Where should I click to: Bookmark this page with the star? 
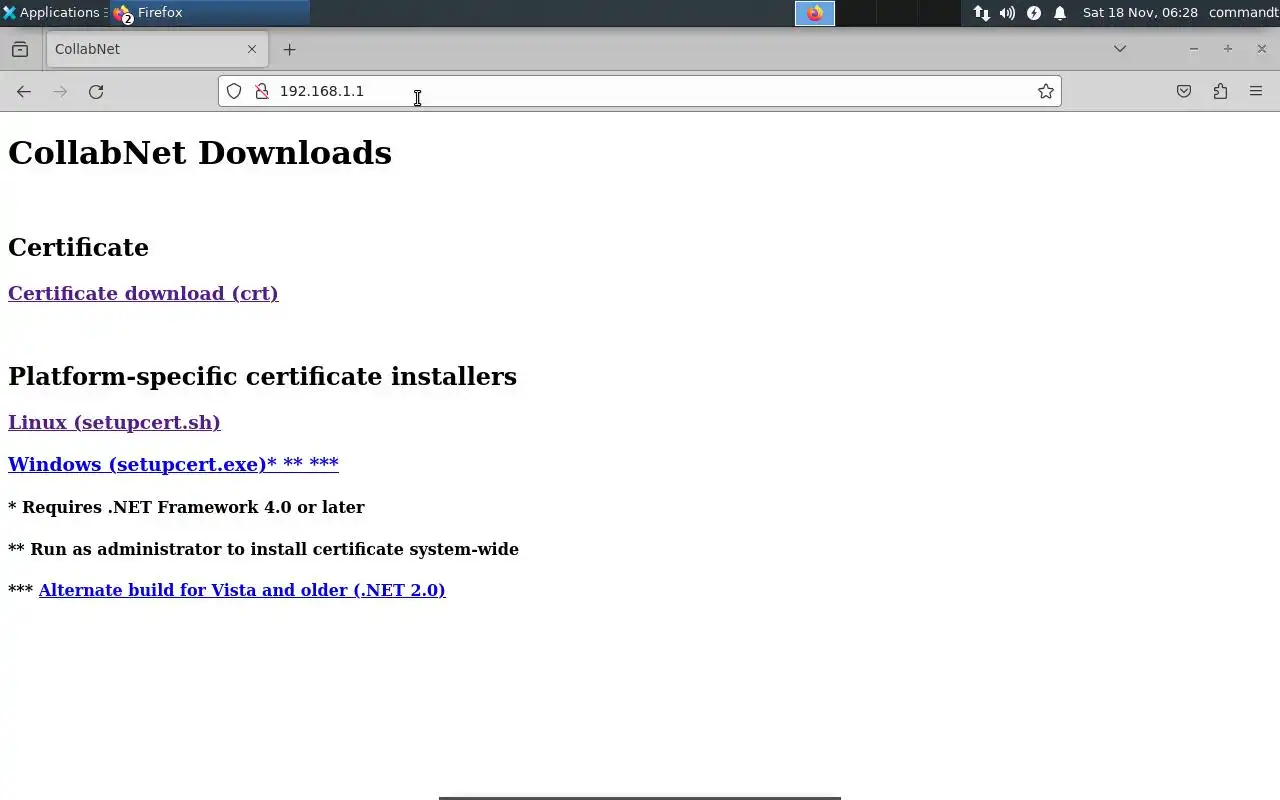pyautogui.click(x=1046, y=91)
